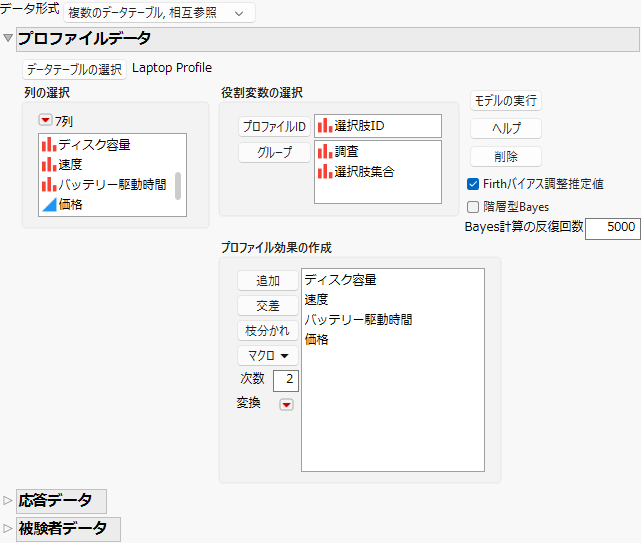Click the 選択肢ID nominal icon

point(325,126)
